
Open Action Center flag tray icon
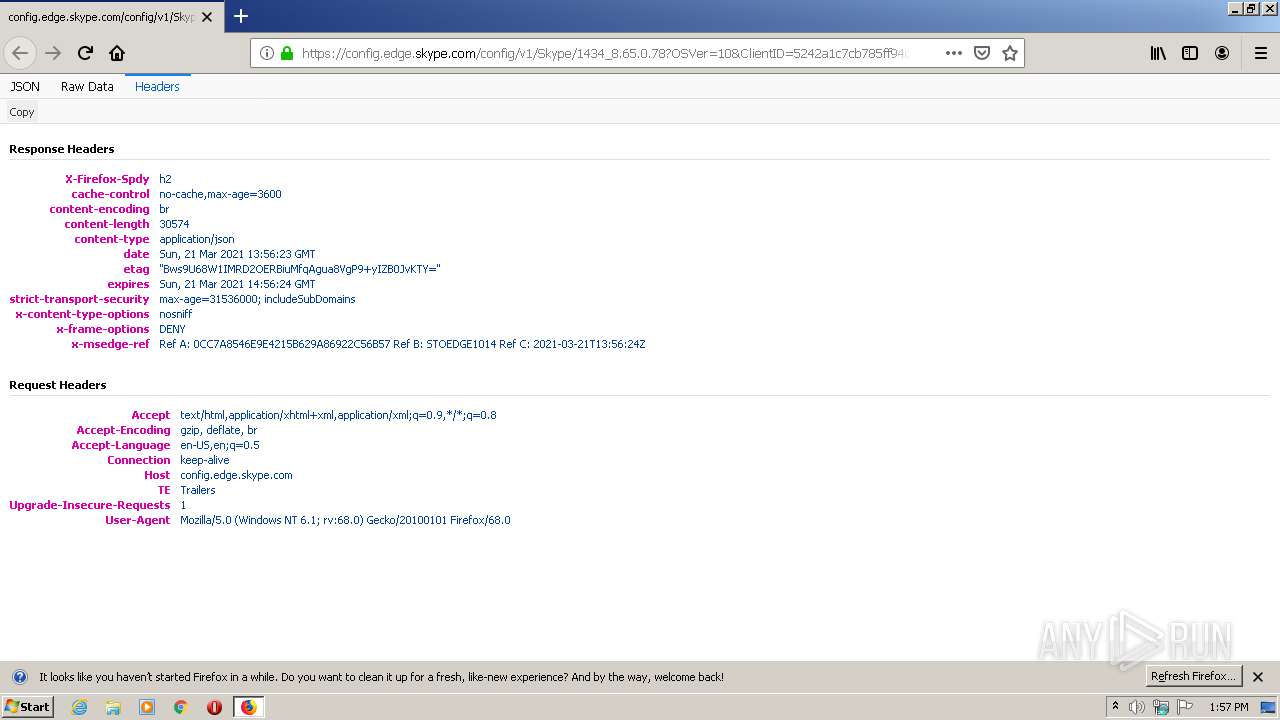click(1185, 707)
